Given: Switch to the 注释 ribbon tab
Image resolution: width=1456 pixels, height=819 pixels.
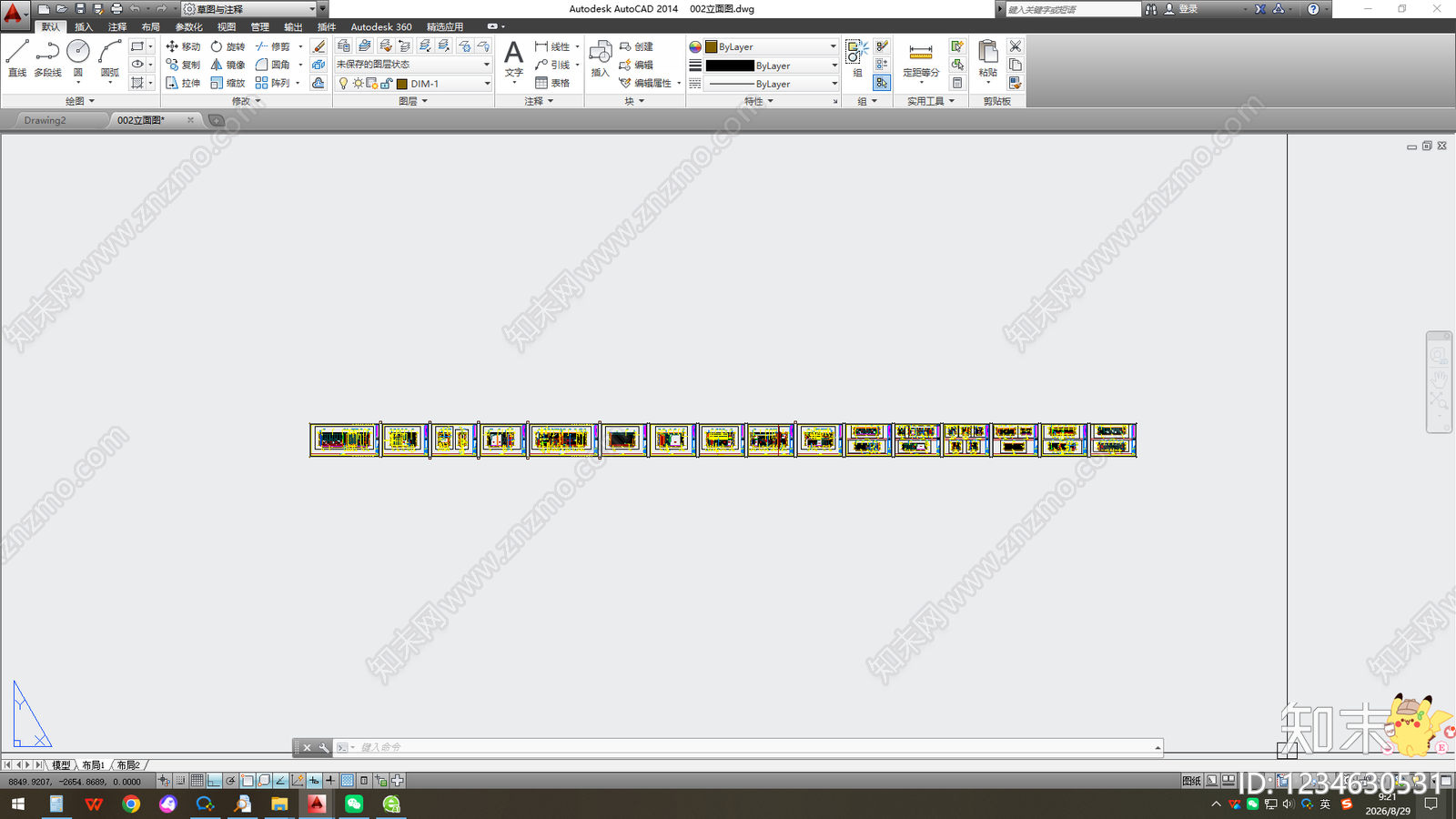Looking at the screenshot, I should pos(117,27).
